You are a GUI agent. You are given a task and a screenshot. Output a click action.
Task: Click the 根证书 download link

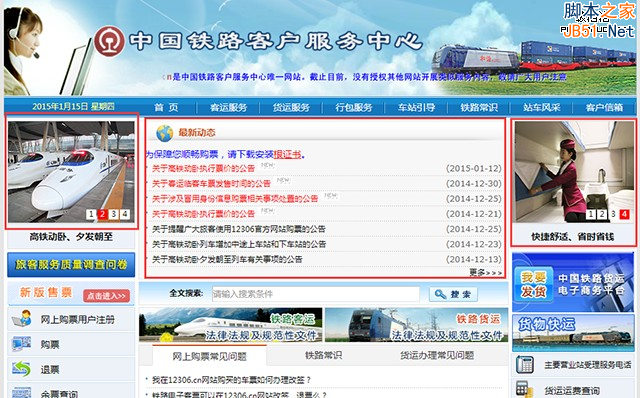pos(287,154)
